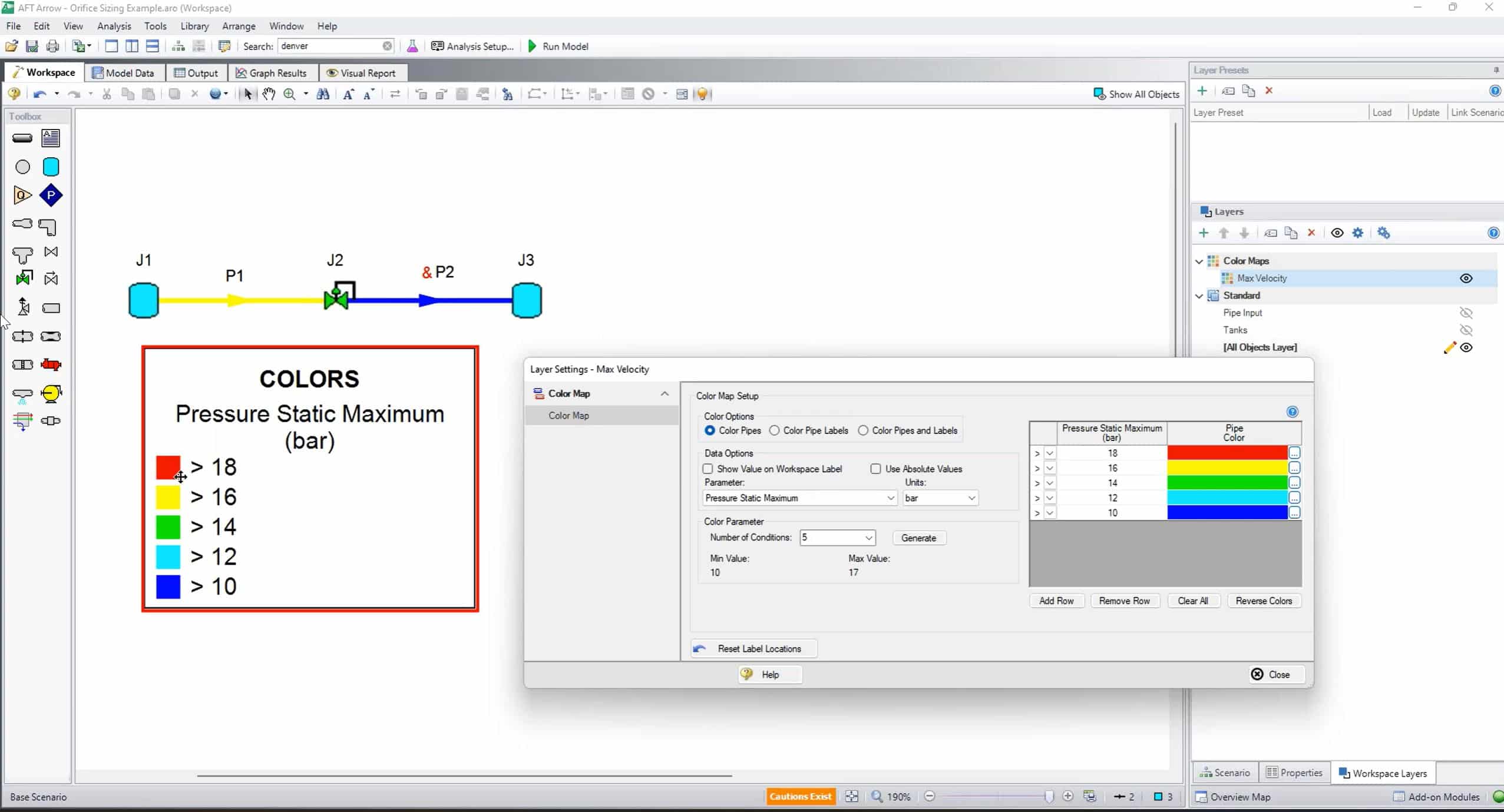Click add new layer plus icon

(x=1204, y=233)
